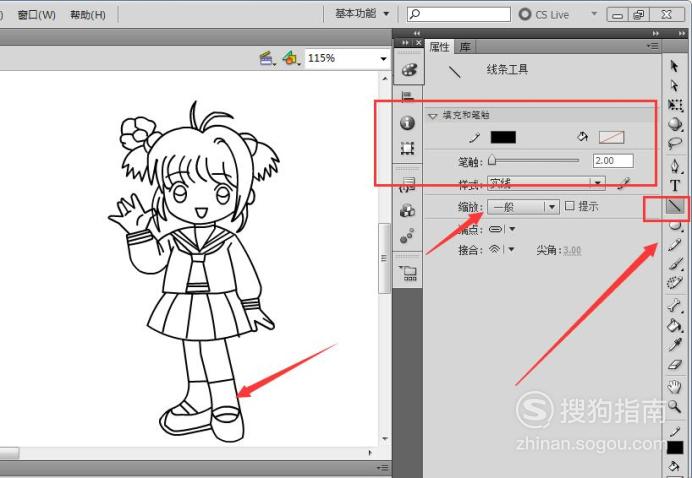Select the Text tool
The width and height of the screenshot is (692, 478).
[675, 185]
